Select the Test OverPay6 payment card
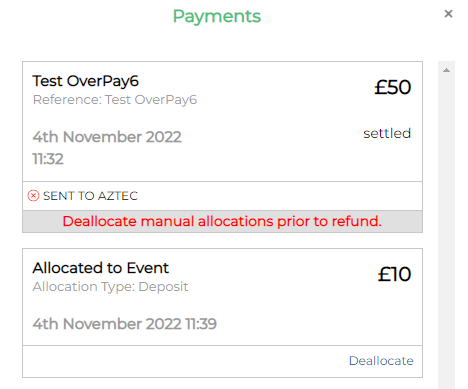The image size is (468, 389). (222, 122)
